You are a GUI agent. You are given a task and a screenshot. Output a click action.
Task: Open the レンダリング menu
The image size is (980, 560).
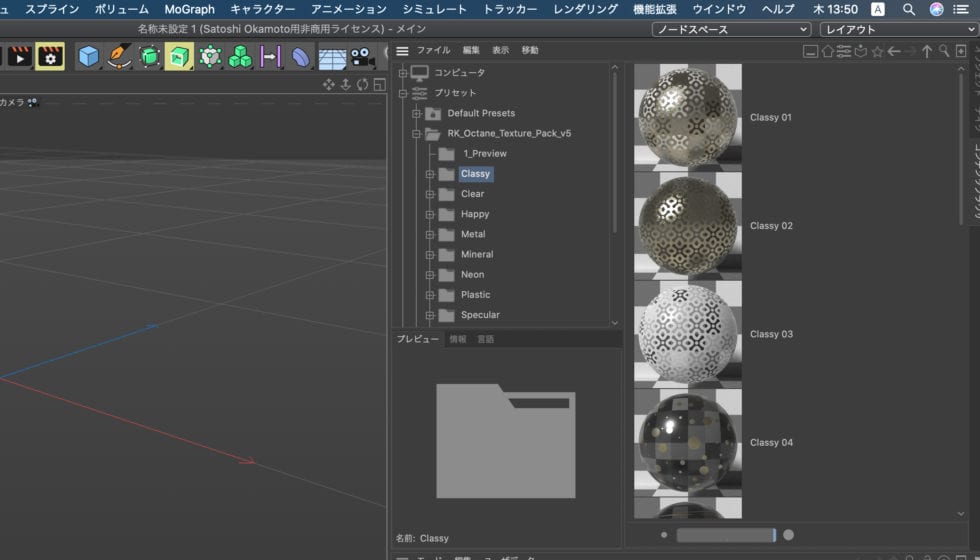pos(586,9)
